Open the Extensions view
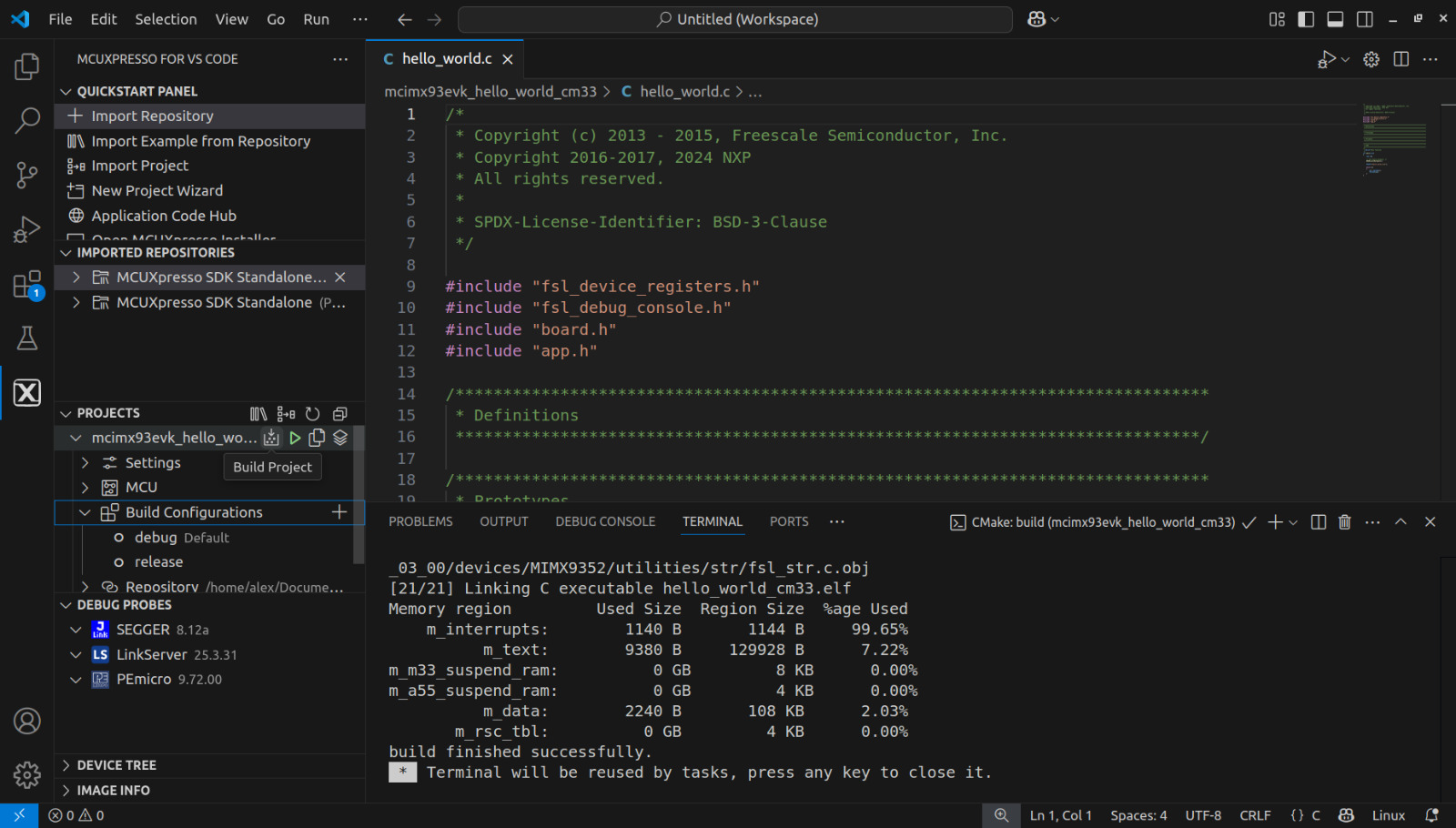The image size is (1456, 828). 26,283
